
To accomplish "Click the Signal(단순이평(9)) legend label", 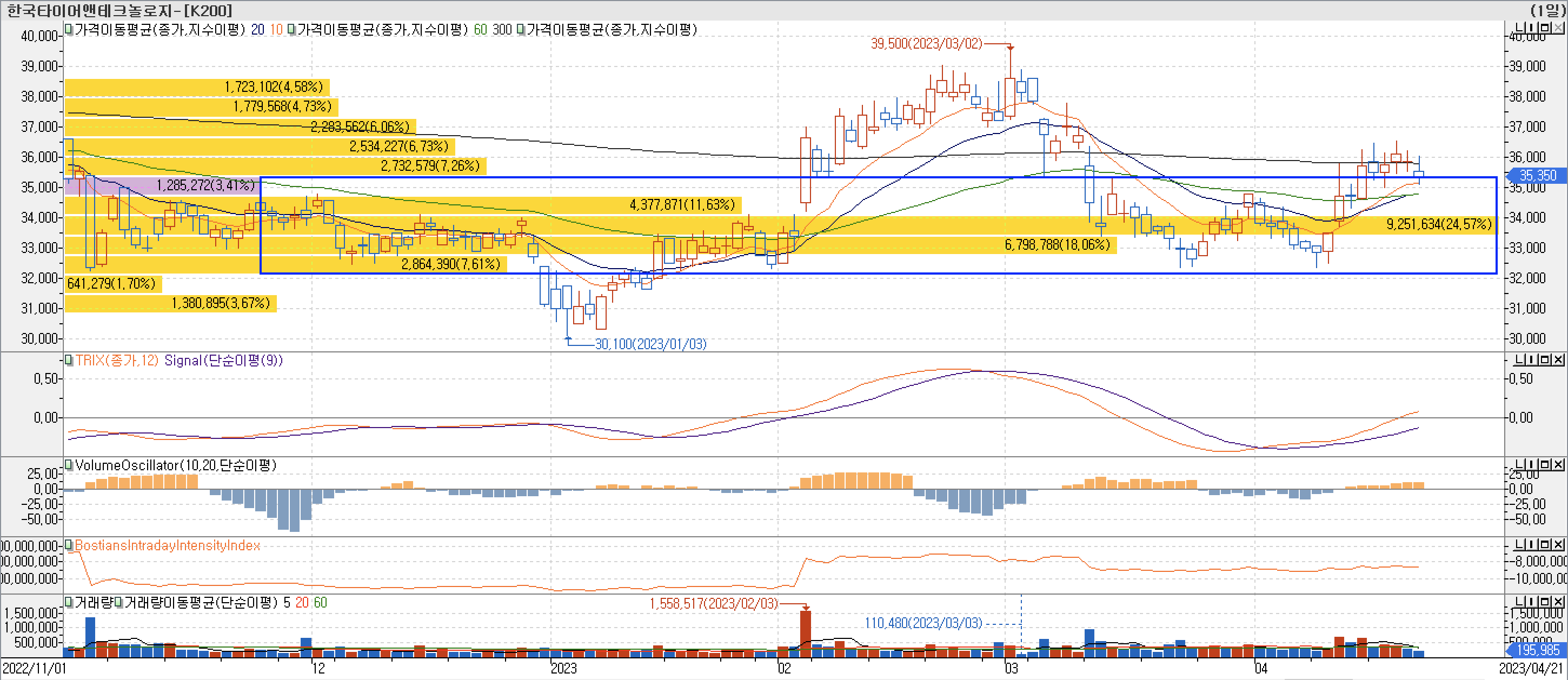I will pos(223,361).
